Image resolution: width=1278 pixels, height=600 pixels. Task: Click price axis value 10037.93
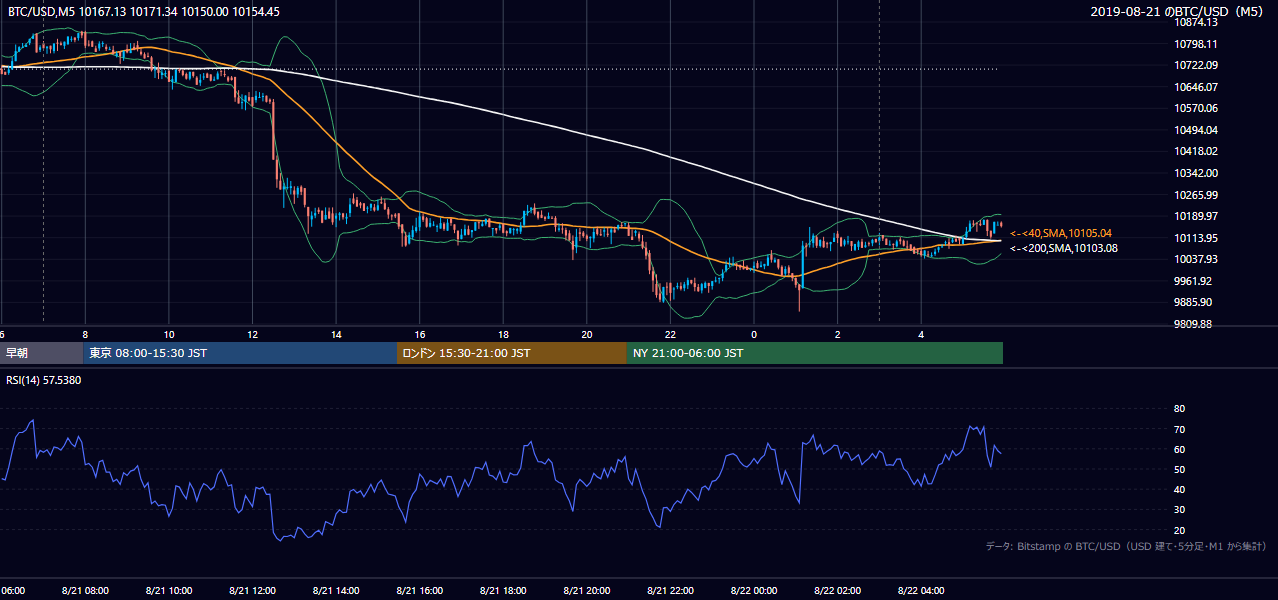(x=1196, y=259)
